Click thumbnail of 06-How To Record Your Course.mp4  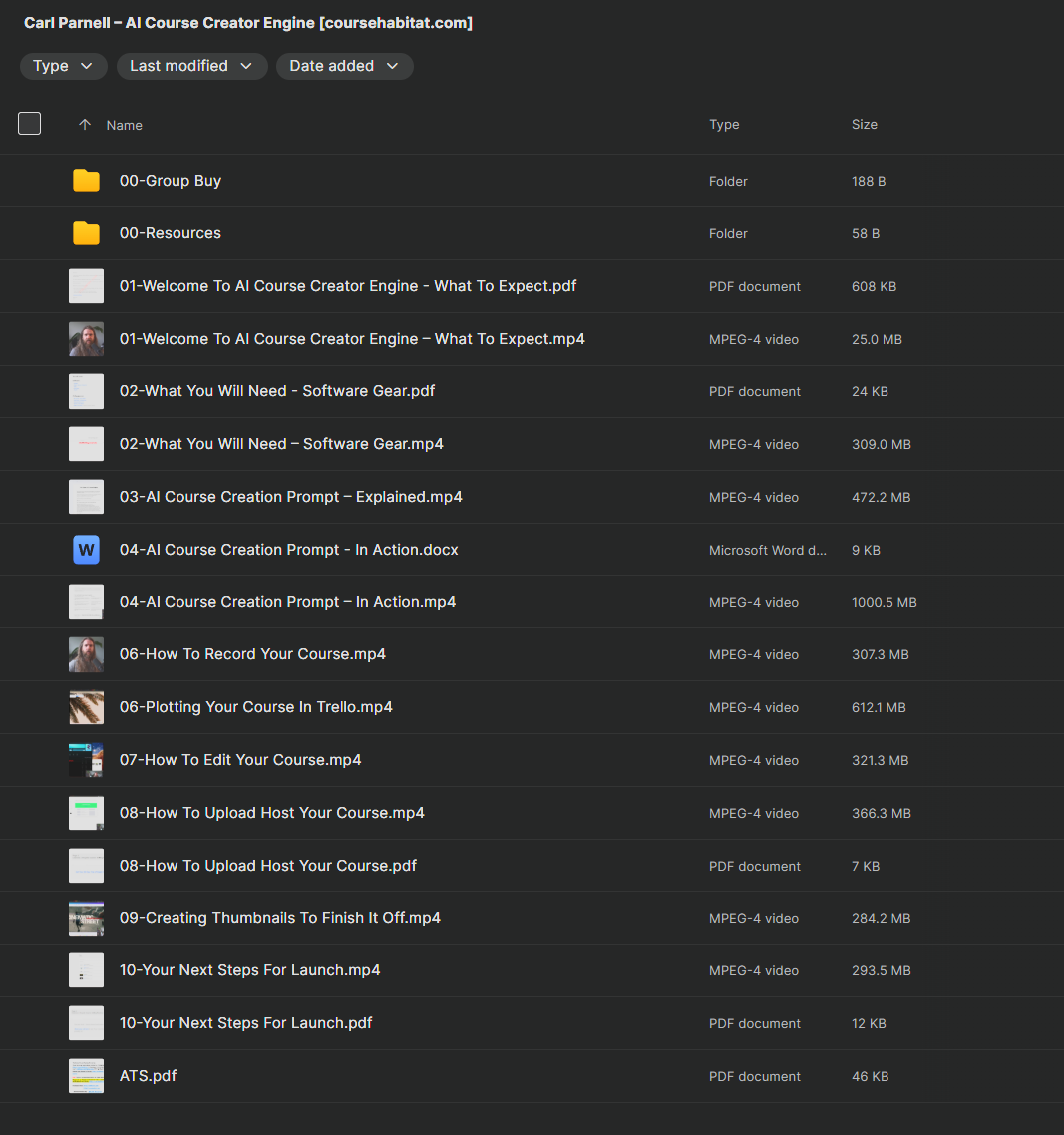click(86, 654)
